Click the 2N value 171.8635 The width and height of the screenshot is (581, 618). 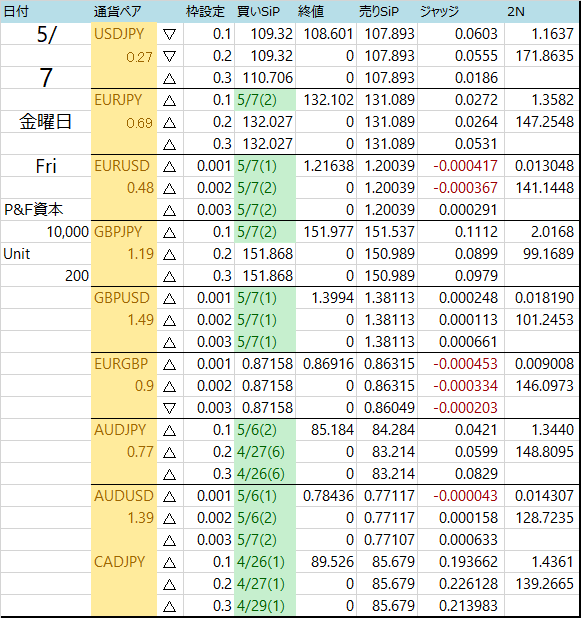point(545,56)
